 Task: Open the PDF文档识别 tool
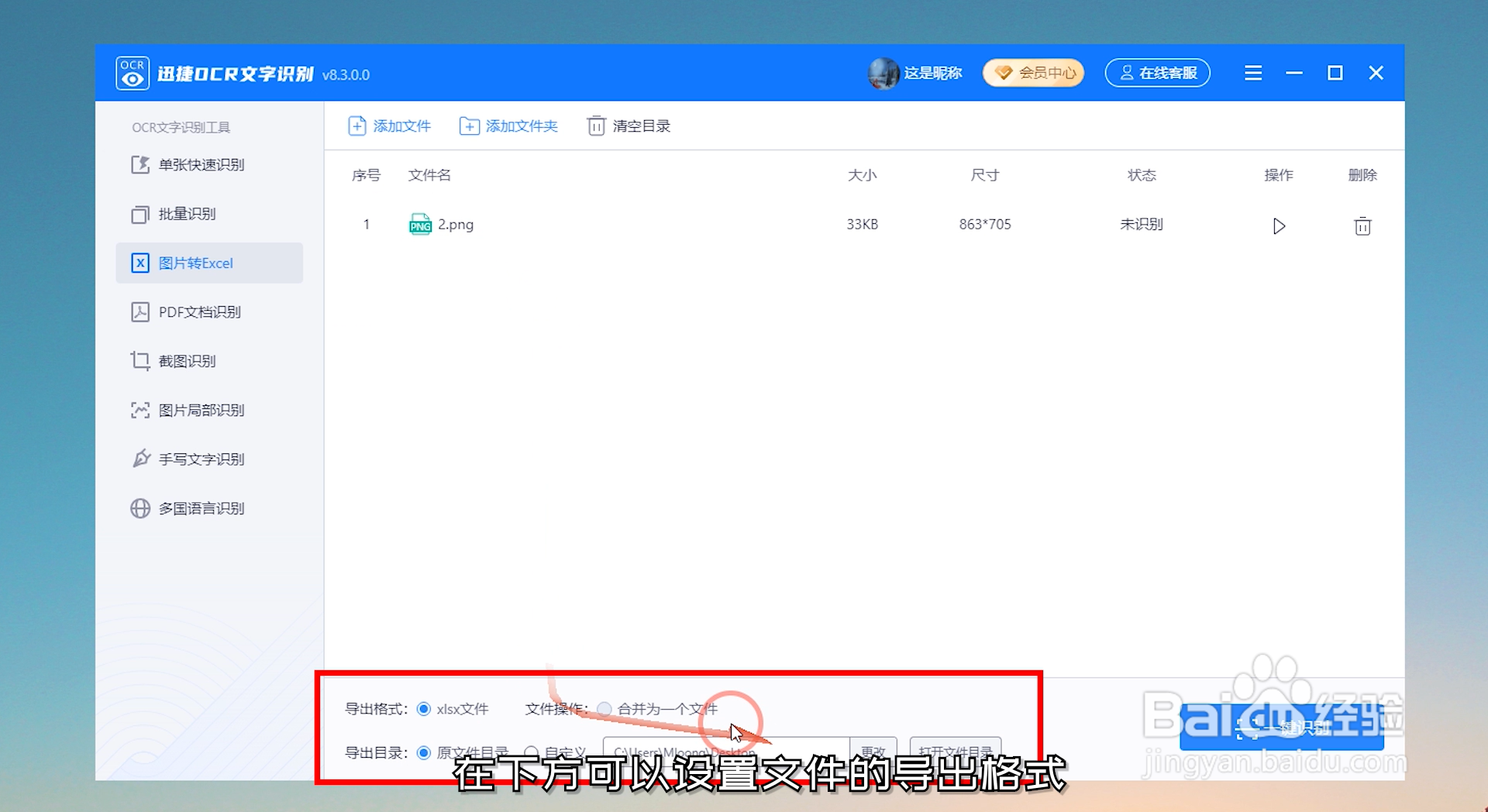coord(209,311)
